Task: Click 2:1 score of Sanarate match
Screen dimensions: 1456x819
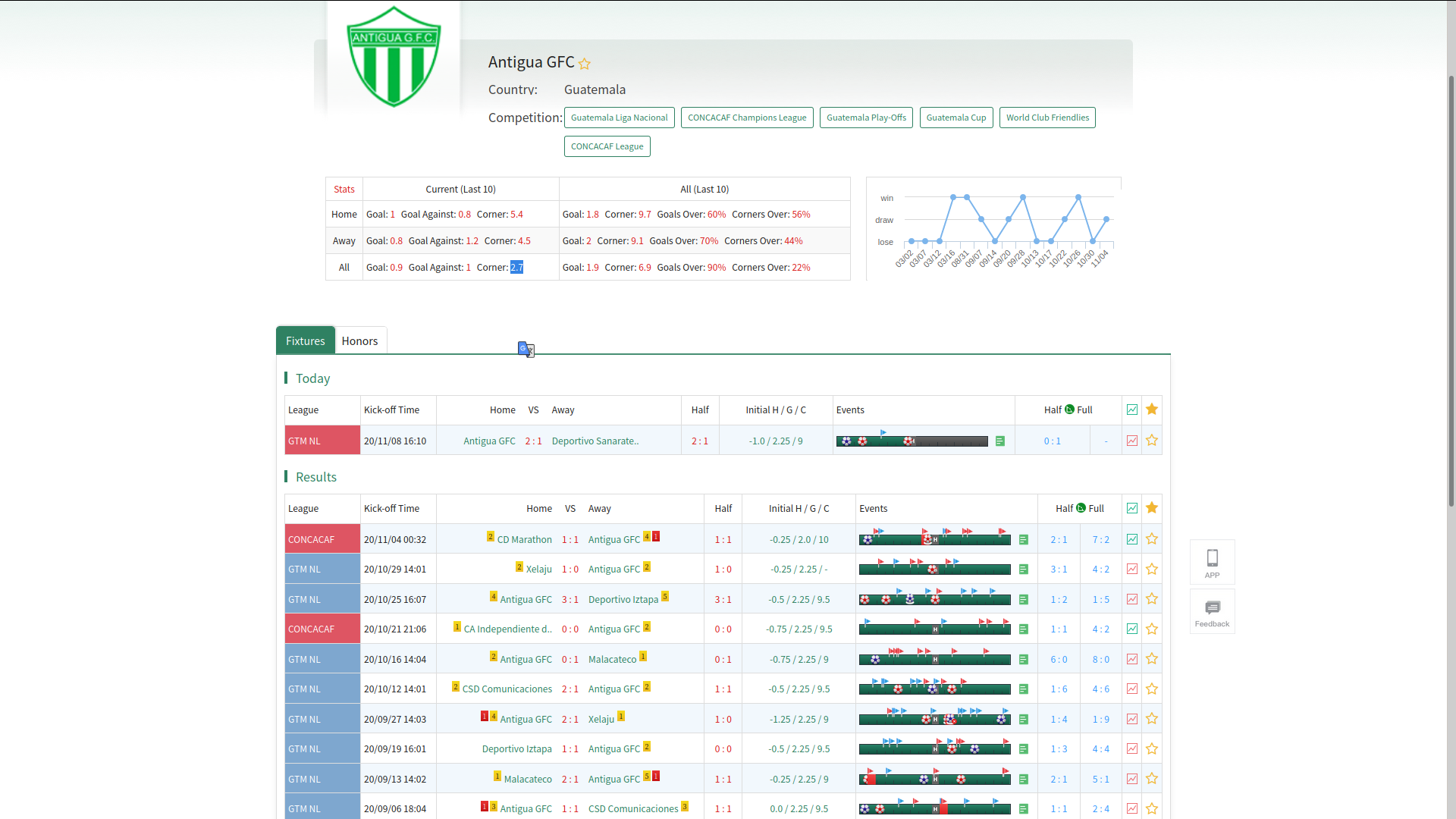Action: click(533, 441)
